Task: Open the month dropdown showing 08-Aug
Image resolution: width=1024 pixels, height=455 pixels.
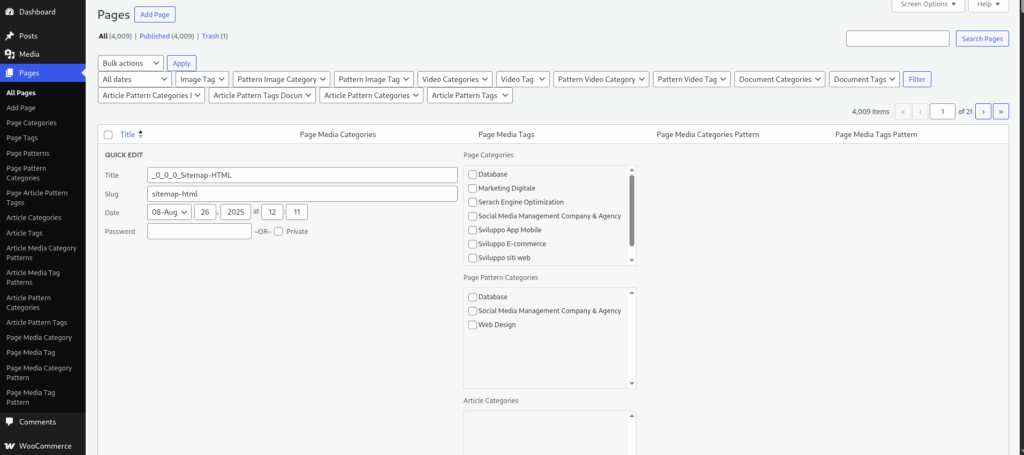Action: 170,212
